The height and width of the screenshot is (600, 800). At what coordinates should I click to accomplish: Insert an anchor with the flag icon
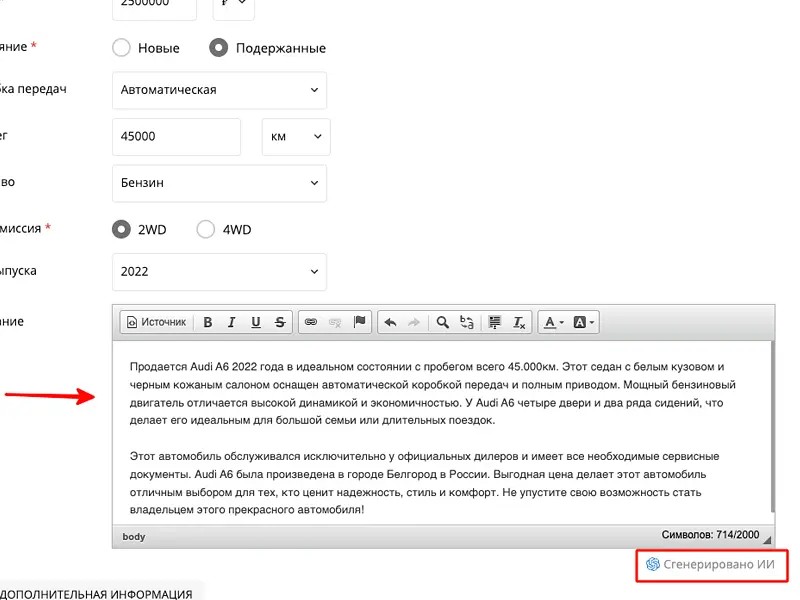[359, 322]
